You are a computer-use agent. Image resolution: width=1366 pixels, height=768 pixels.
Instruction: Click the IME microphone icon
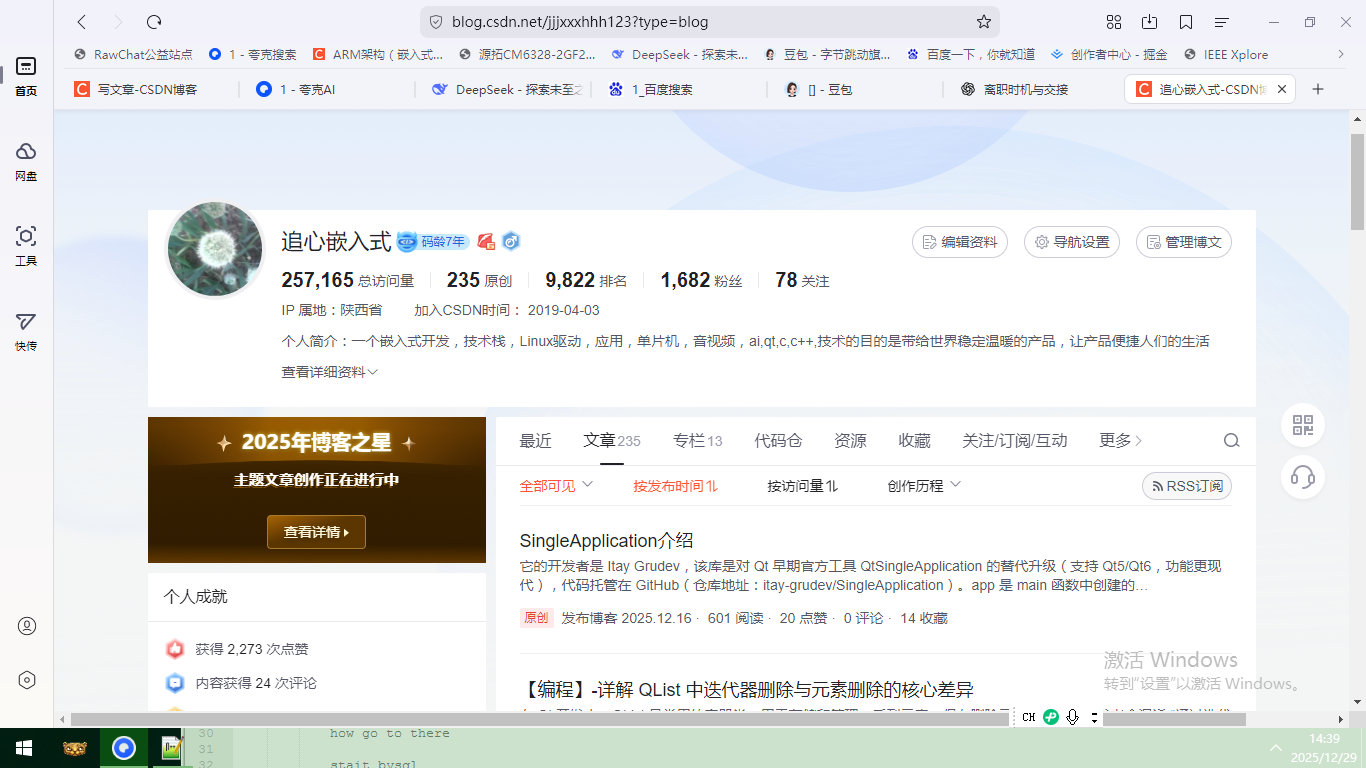1072,717
